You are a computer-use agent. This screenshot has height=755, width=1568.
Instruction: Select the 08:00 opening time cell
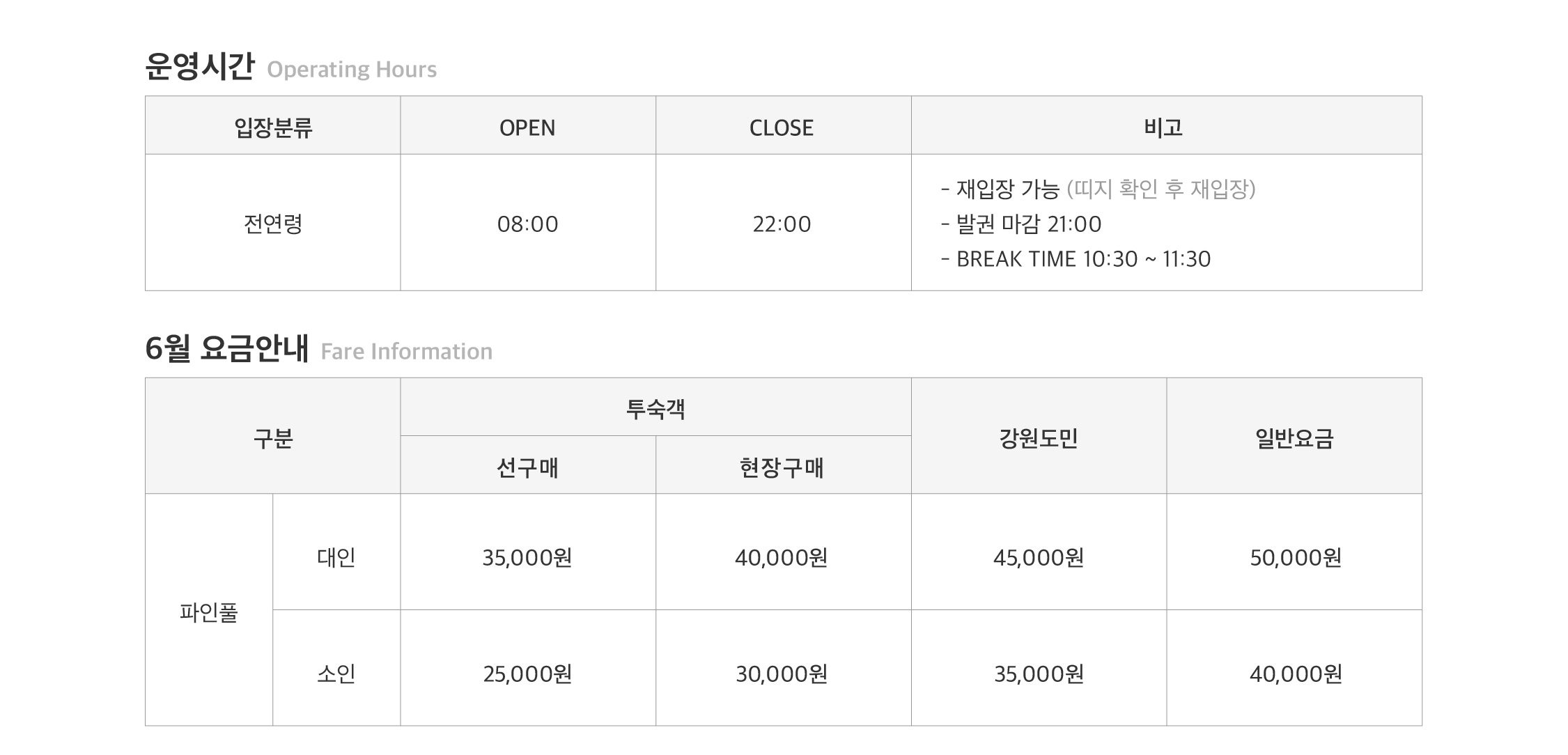pyautogui.click(x=528, y=222)
